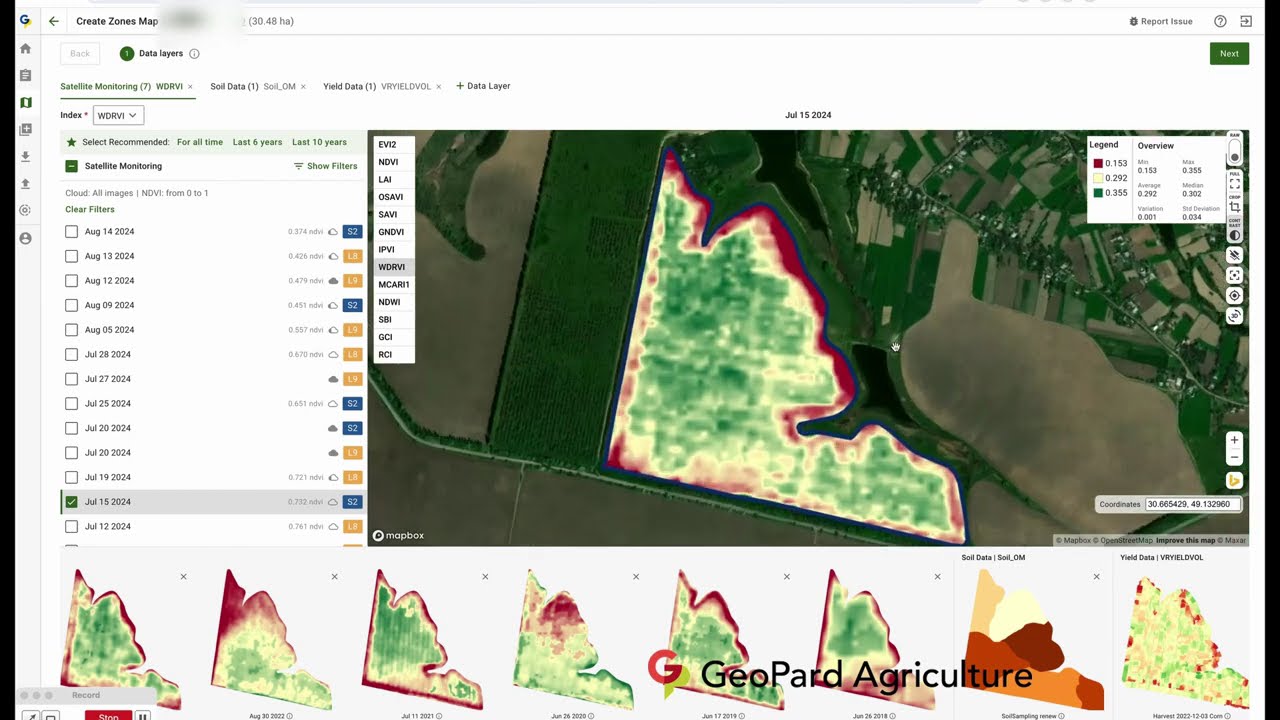Viewport: 1280px width, 720px height.
Task: Check the Aug 09 2024 image
Action: [71, 305]
